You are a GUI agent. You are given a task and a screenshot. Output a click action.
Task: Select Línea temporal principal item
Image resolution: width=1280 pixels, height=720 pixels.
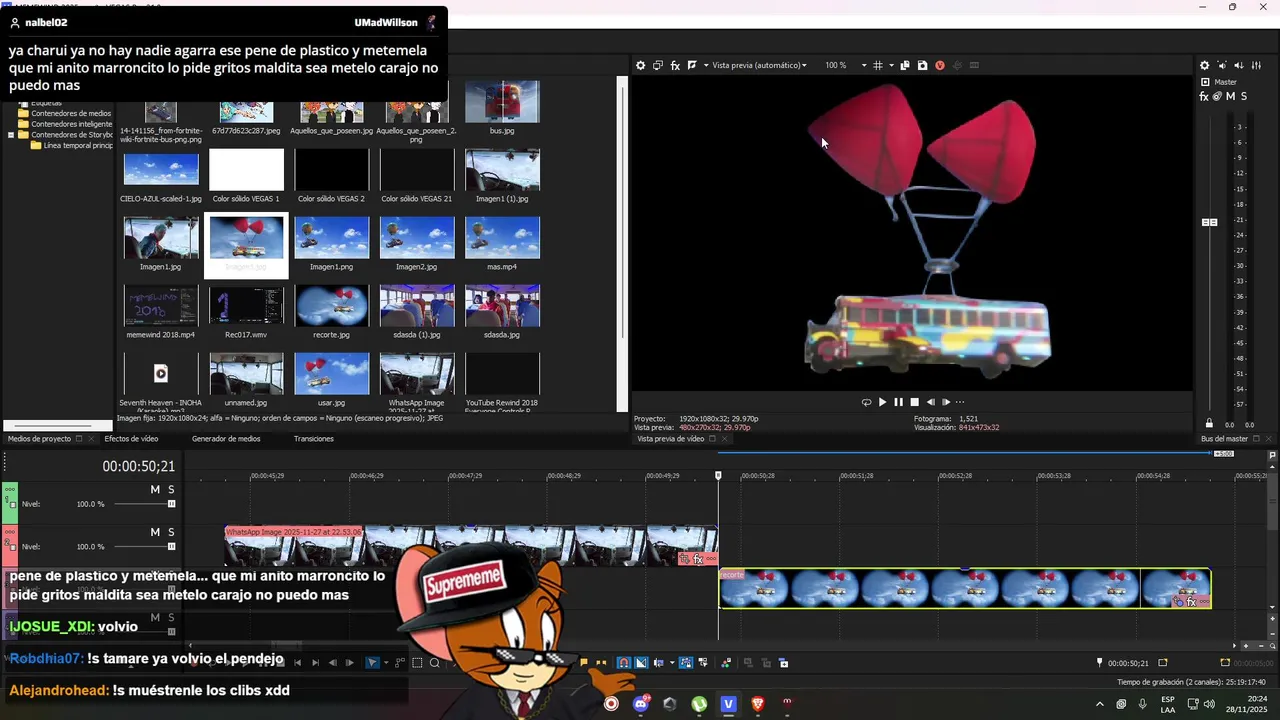[x=71, y=146]
